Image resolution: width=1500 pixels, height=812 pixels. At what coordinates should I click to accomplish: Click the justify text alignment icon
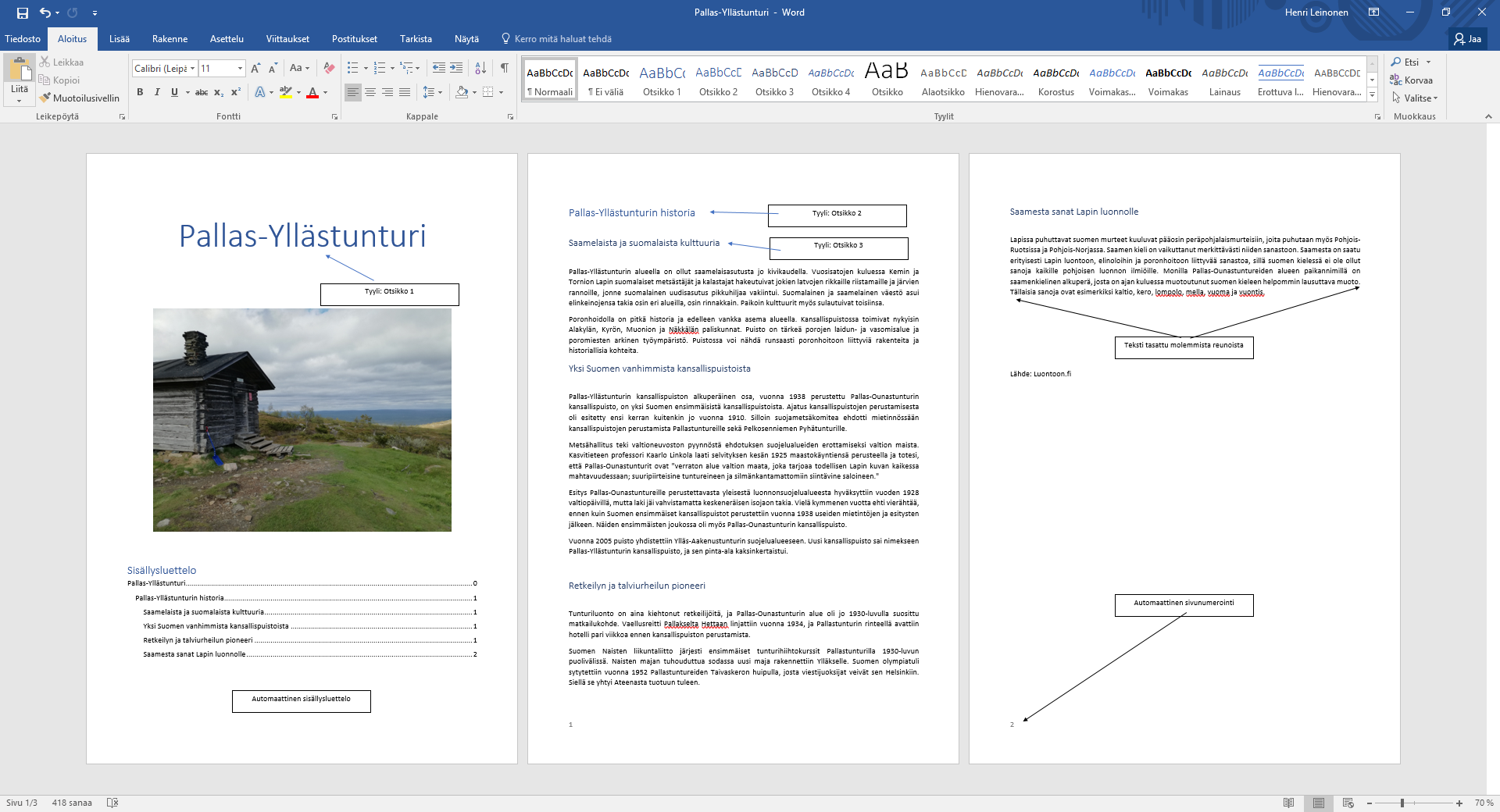click(x=405, y=92)
